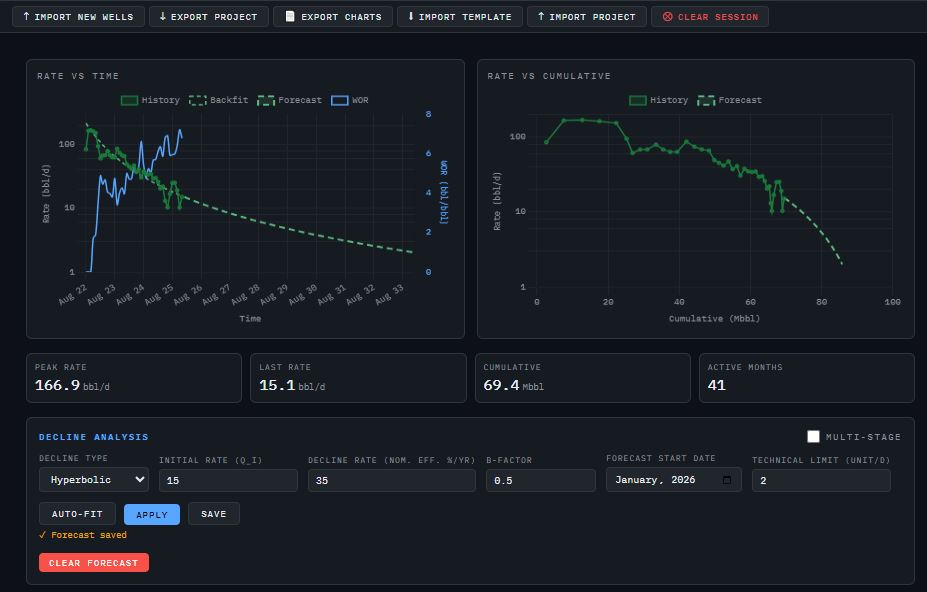Screen dimensions: 927x592
Task: Click the Active Months 41 card
Action: coord(807,378)
